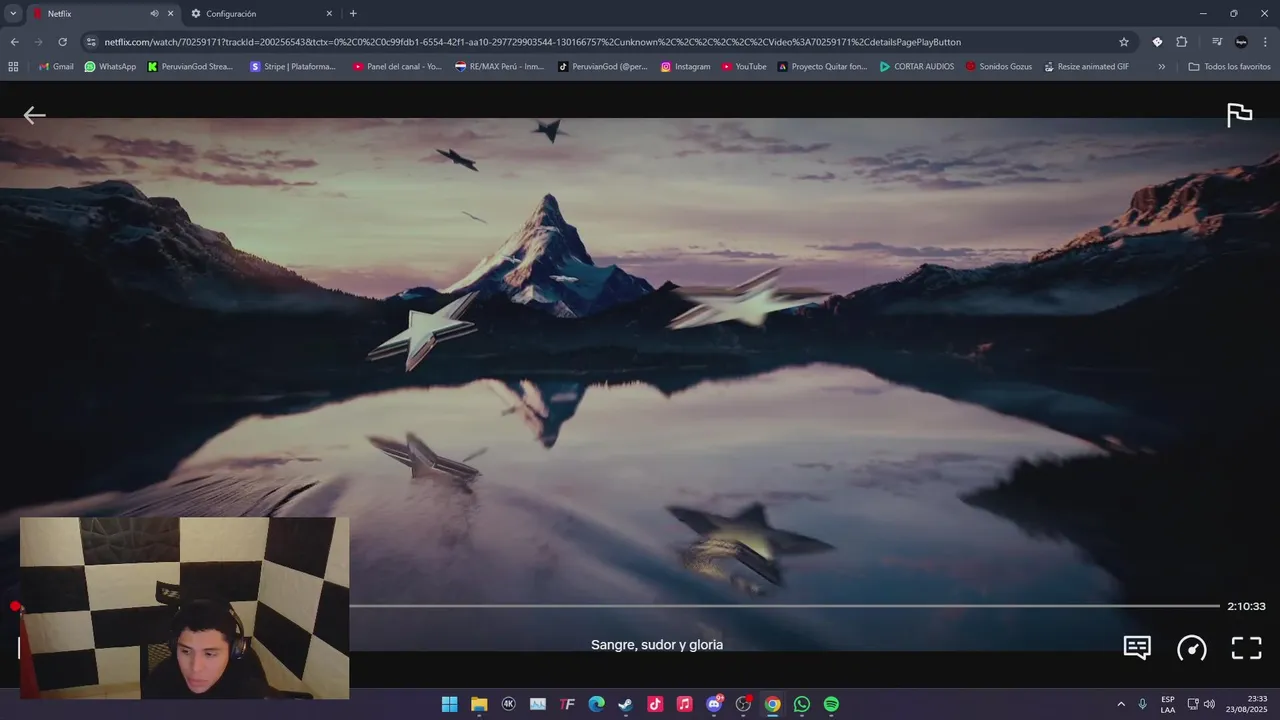Open Chrome profile avatar menu
This screenshot has width=1280, height=720.
coord(1241,42)
